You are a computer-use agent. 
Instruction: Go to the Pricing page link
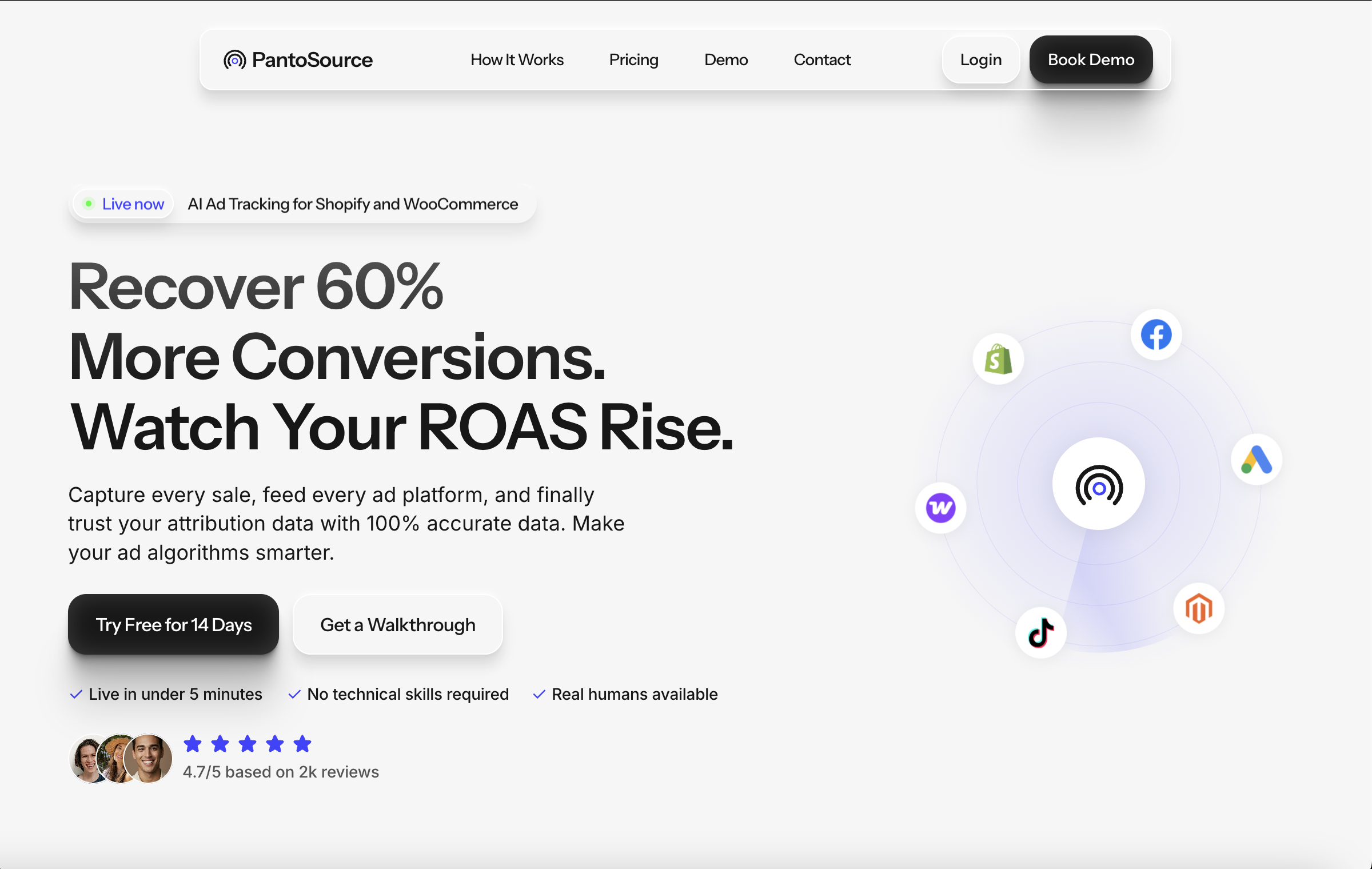click(633, 59)
